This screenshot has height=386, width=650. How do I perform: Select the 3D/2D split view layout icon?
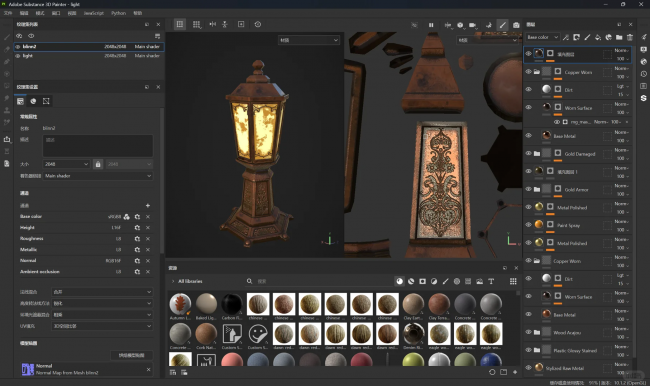179,24
